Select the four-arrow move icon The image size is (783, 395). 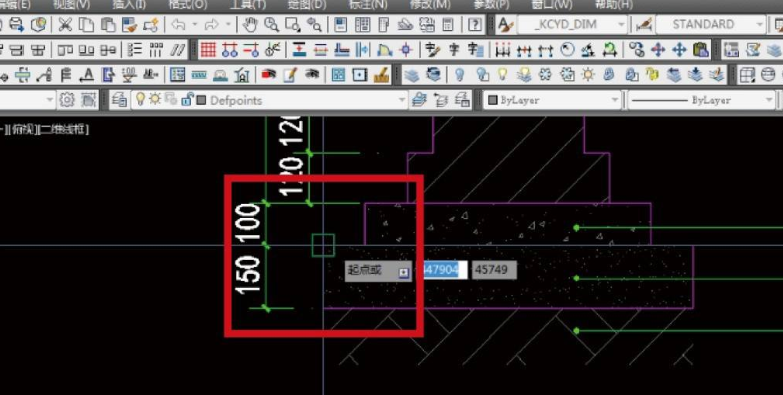tap(680, 49)
